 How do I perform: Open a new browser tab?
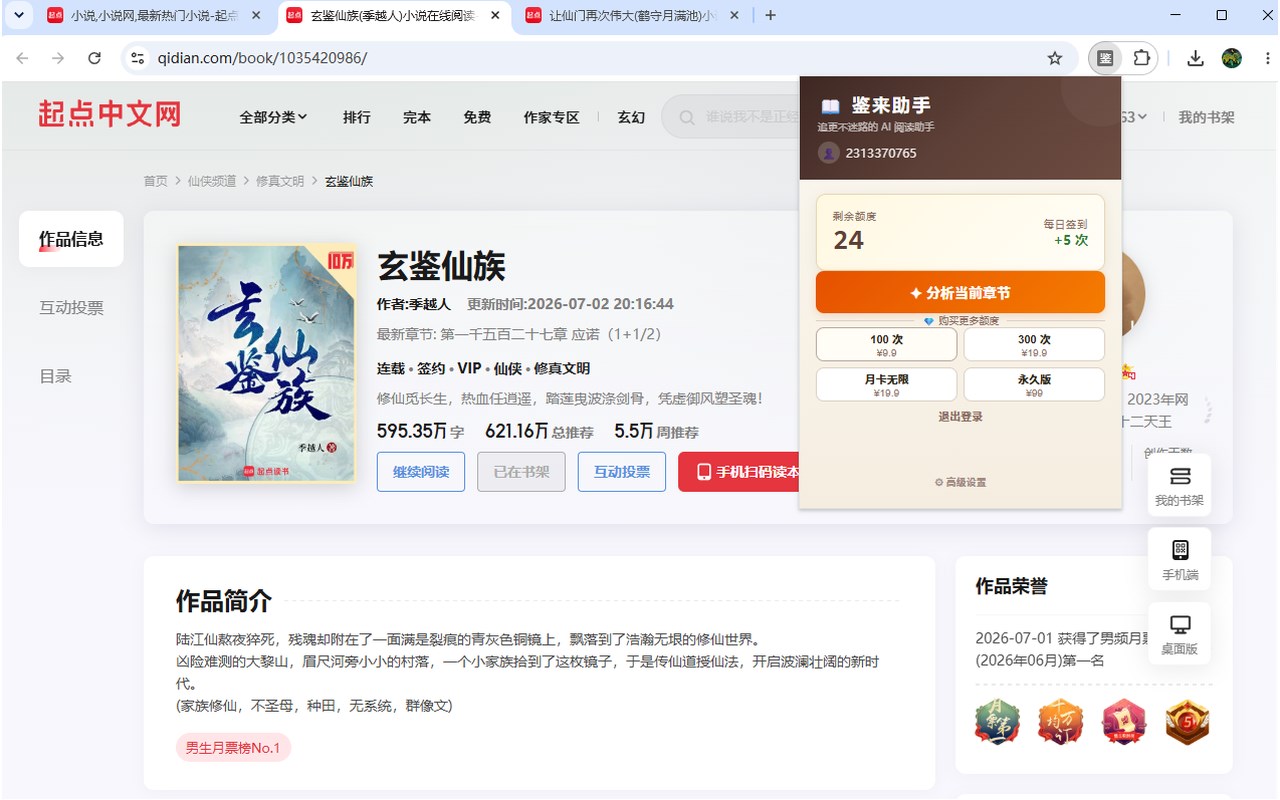click(770, 15)
